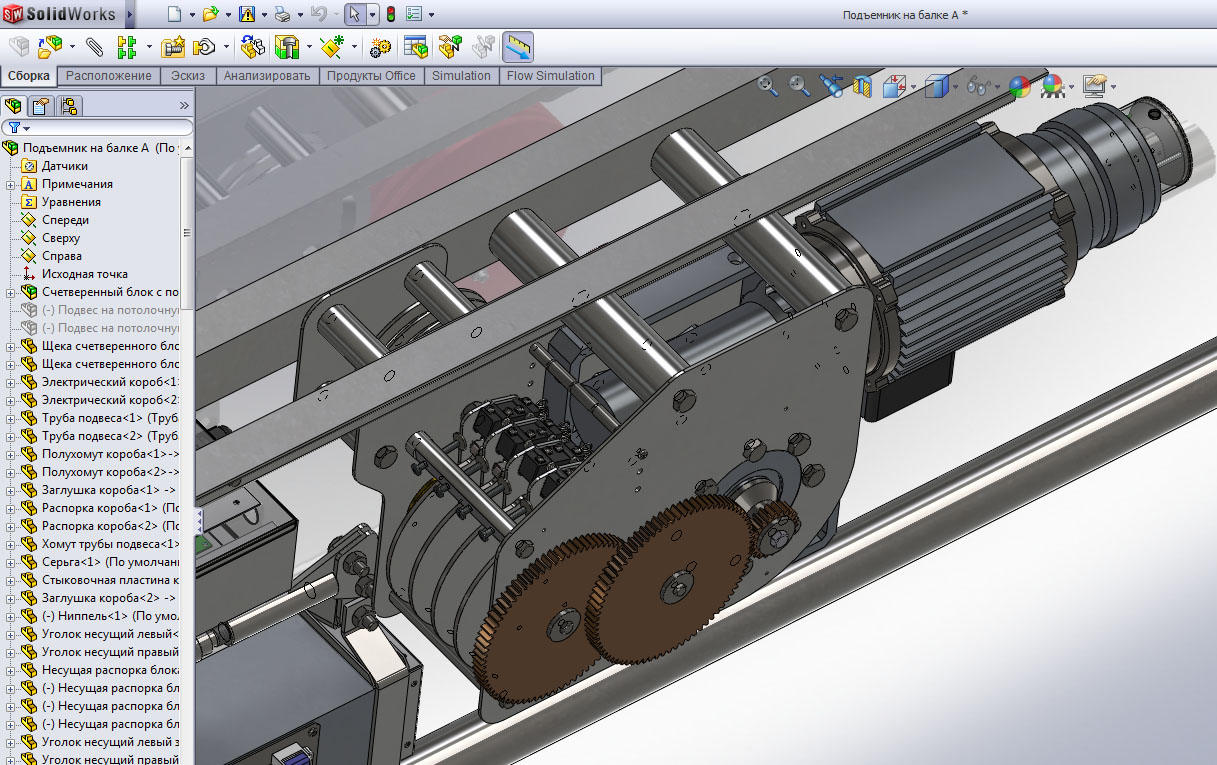1217x765 pixels.
Task: Click the Section View icon
Action: 864,87
